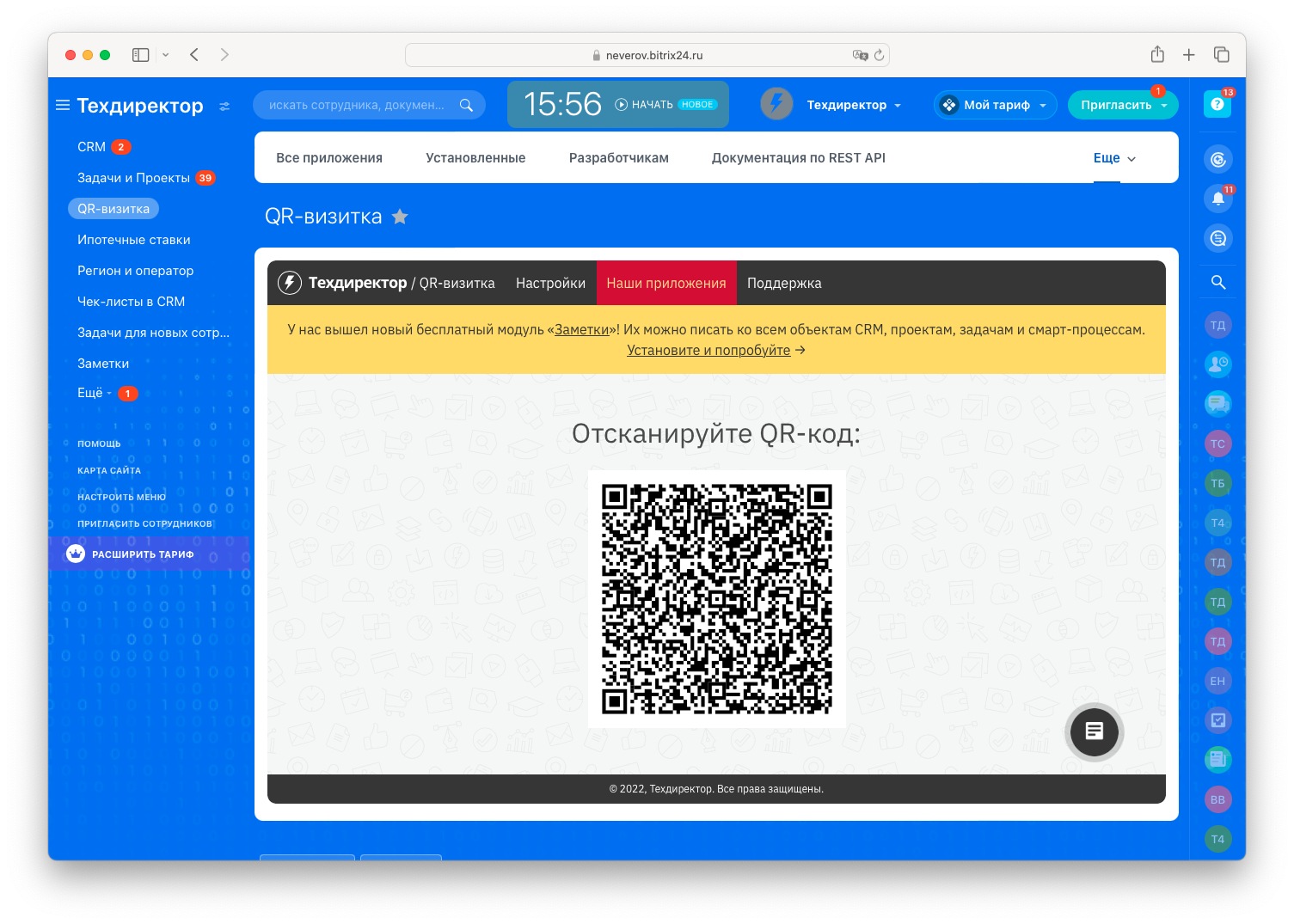Click the КАРТА САЙТА link
1294x924 pixels.
[x=109, y=470]
